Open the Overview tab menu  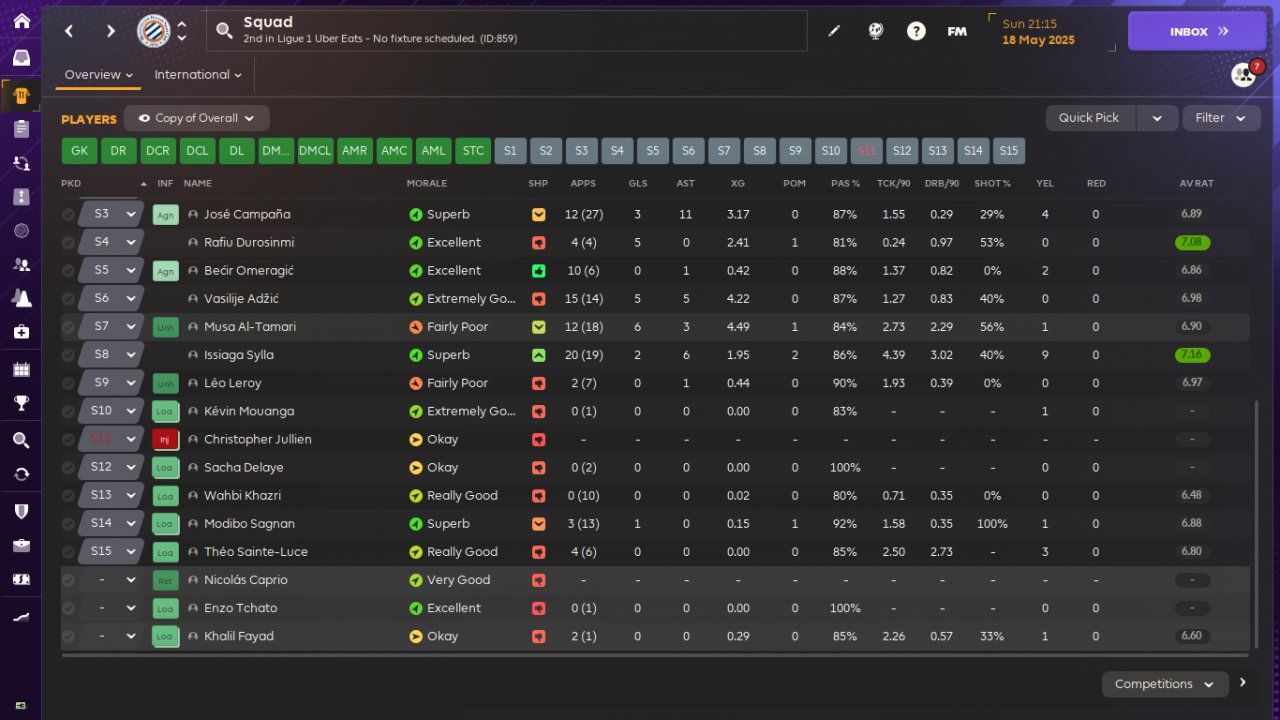(x=99, y=75)
